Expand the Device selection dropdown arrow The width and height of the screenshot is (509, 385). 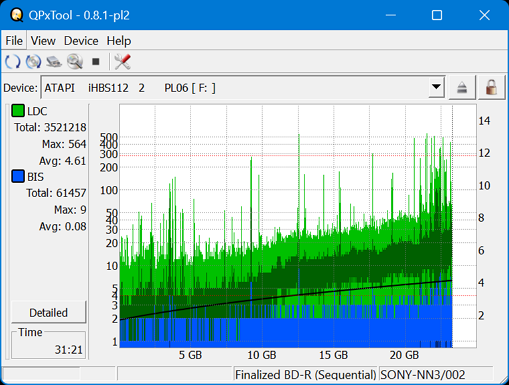(436, 87)
